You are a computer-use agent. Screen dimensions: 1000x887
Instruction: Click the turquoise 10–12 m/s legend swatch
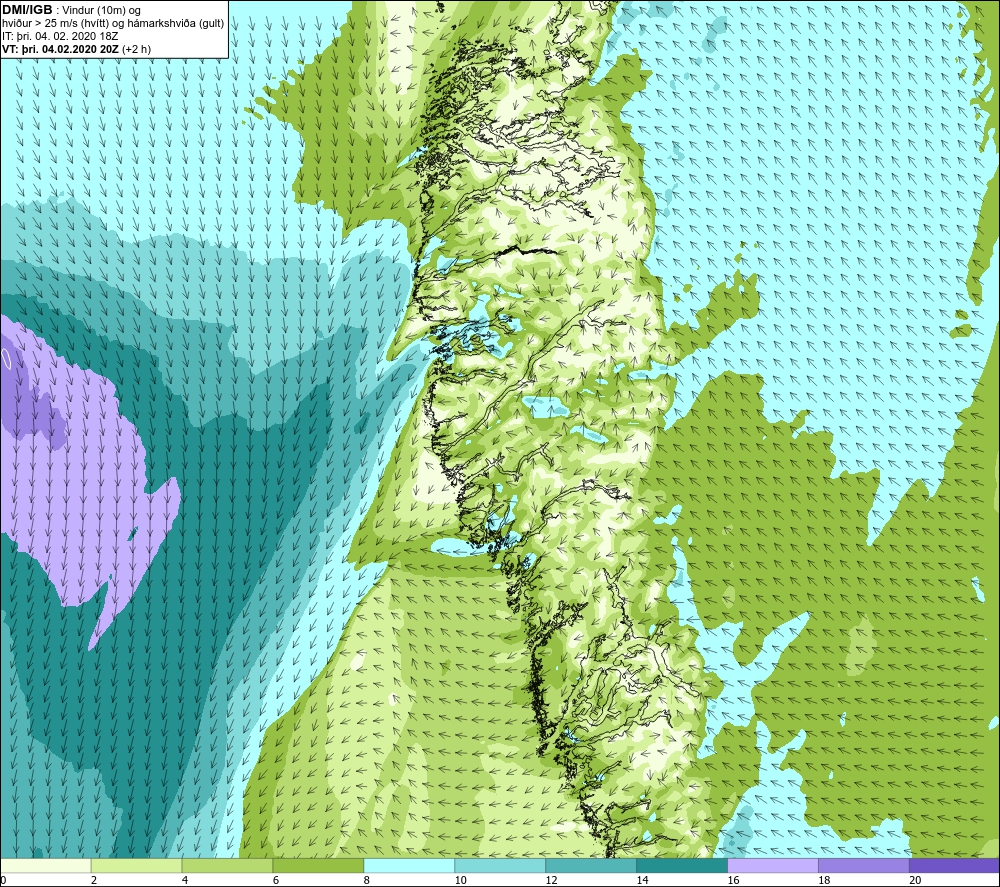tap(500, 865)
